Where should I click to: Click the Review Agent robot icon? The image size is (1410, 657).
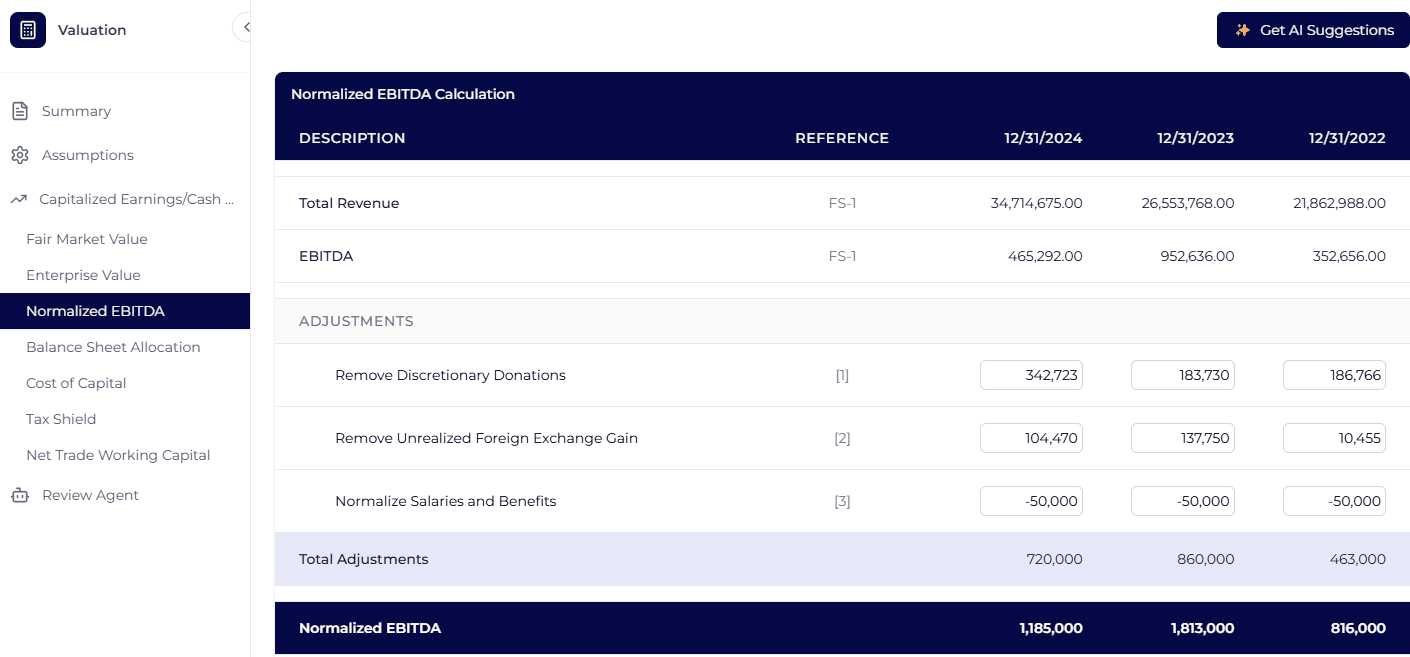click(18, 495)
